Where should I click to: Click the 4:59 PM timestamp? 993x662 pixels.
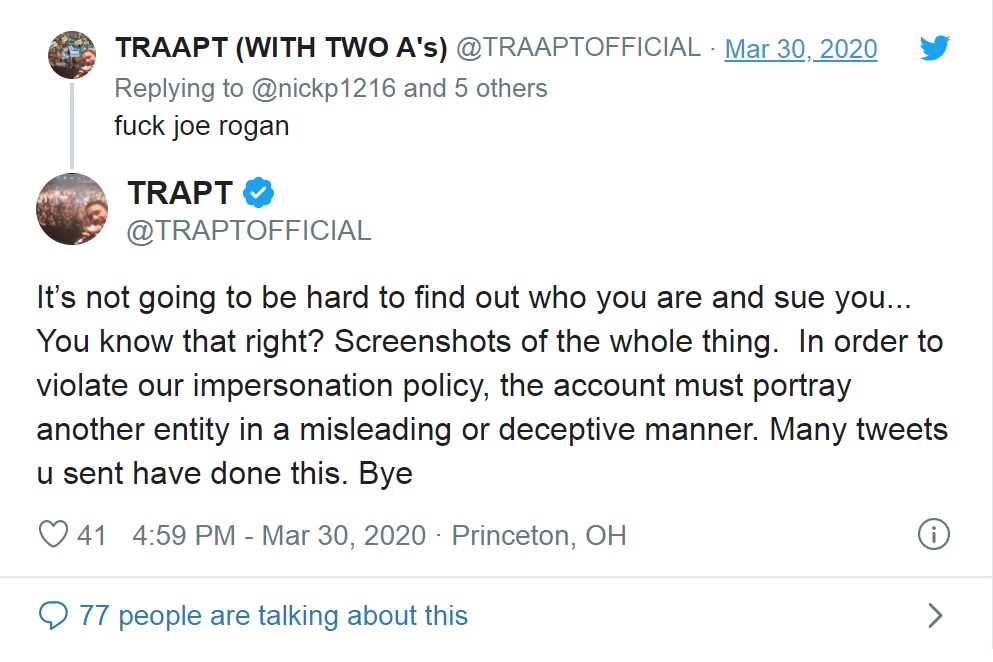184,535
